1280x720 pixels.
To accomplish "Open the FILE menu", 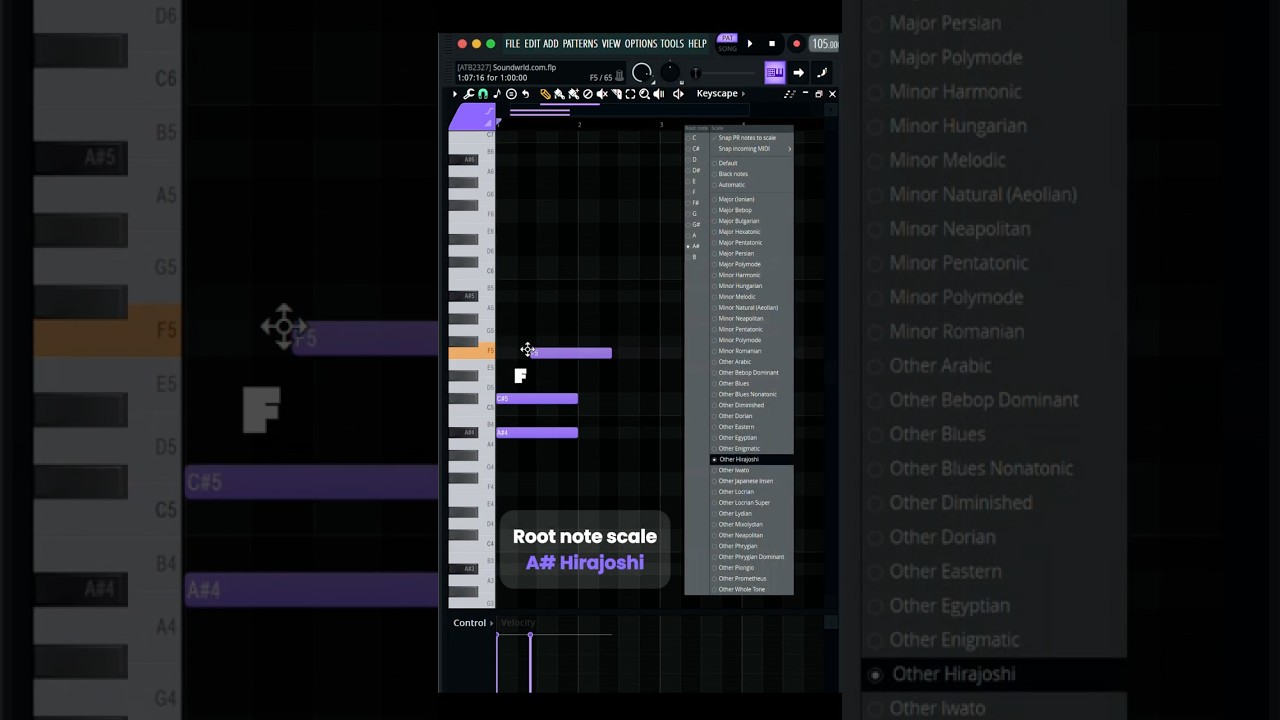I will (x=512, y=43).
